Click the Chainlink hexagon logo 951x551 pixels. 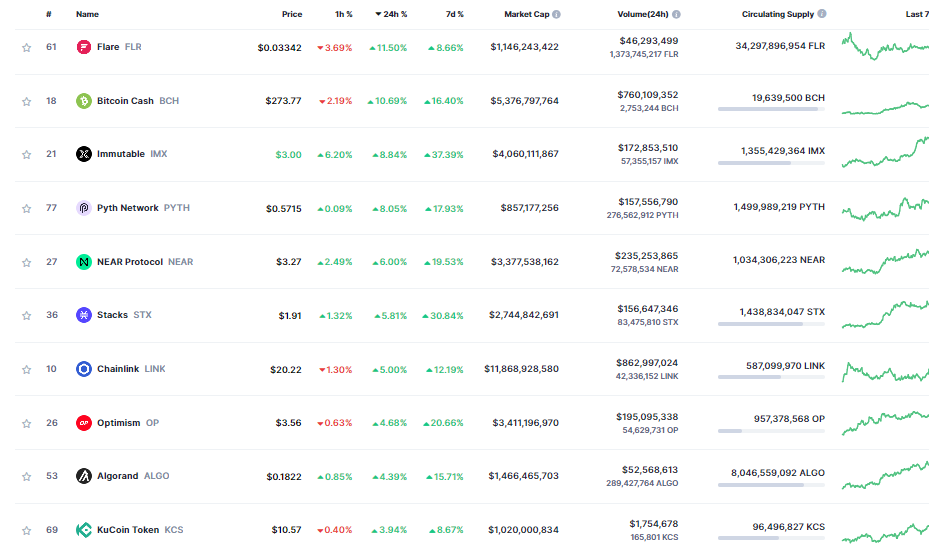point(84,369)
